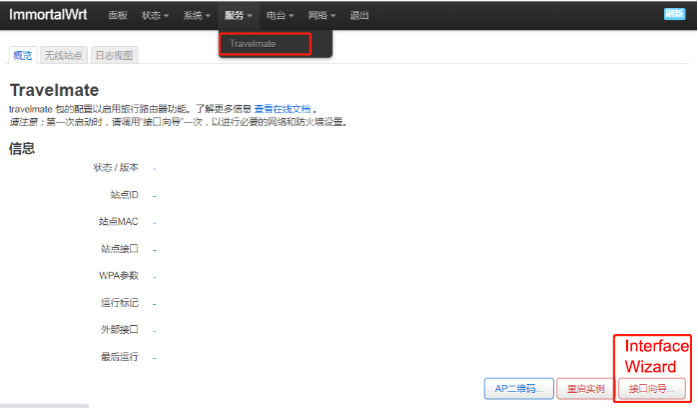The image size is (698, 408).
Task: Open the 查看在线文档 documentation link
Action: pyautogui.click(x=283, y=108)
